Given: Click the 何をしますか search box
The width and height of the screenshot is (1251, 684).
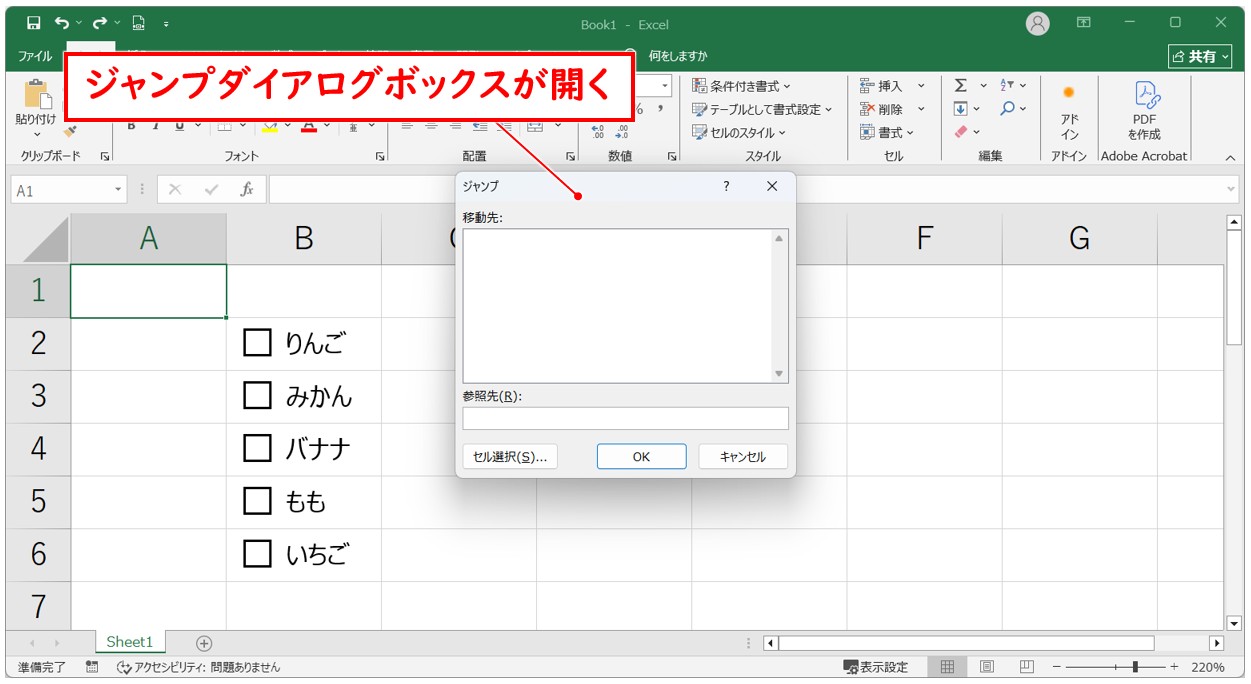Looking at the screenshot, I should [678, 56].
